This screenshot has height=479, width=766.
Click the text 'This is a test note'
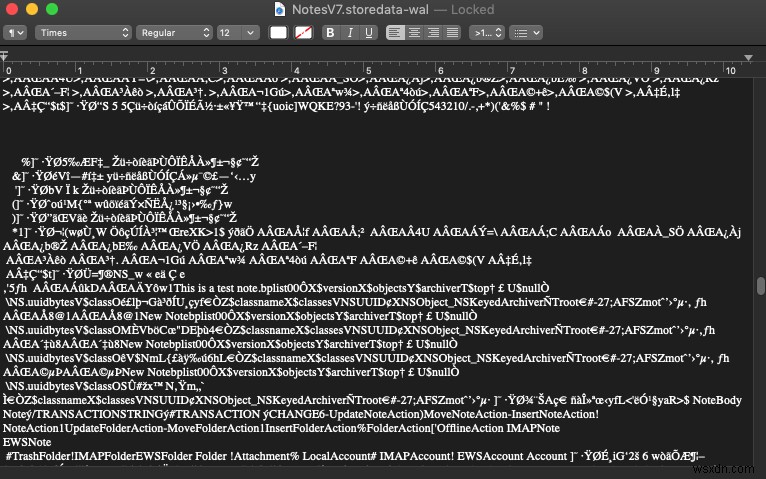point(216,288)
